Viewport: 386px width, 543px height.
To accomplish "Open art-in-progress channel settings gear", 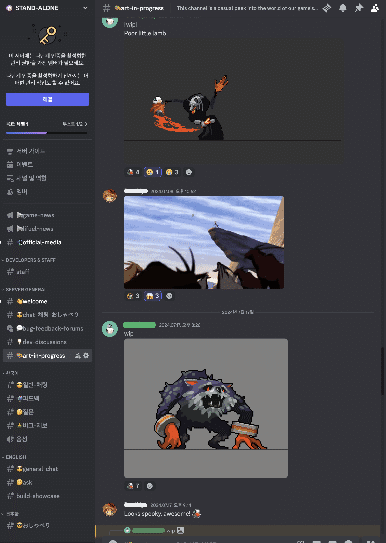I will (86, 355).
